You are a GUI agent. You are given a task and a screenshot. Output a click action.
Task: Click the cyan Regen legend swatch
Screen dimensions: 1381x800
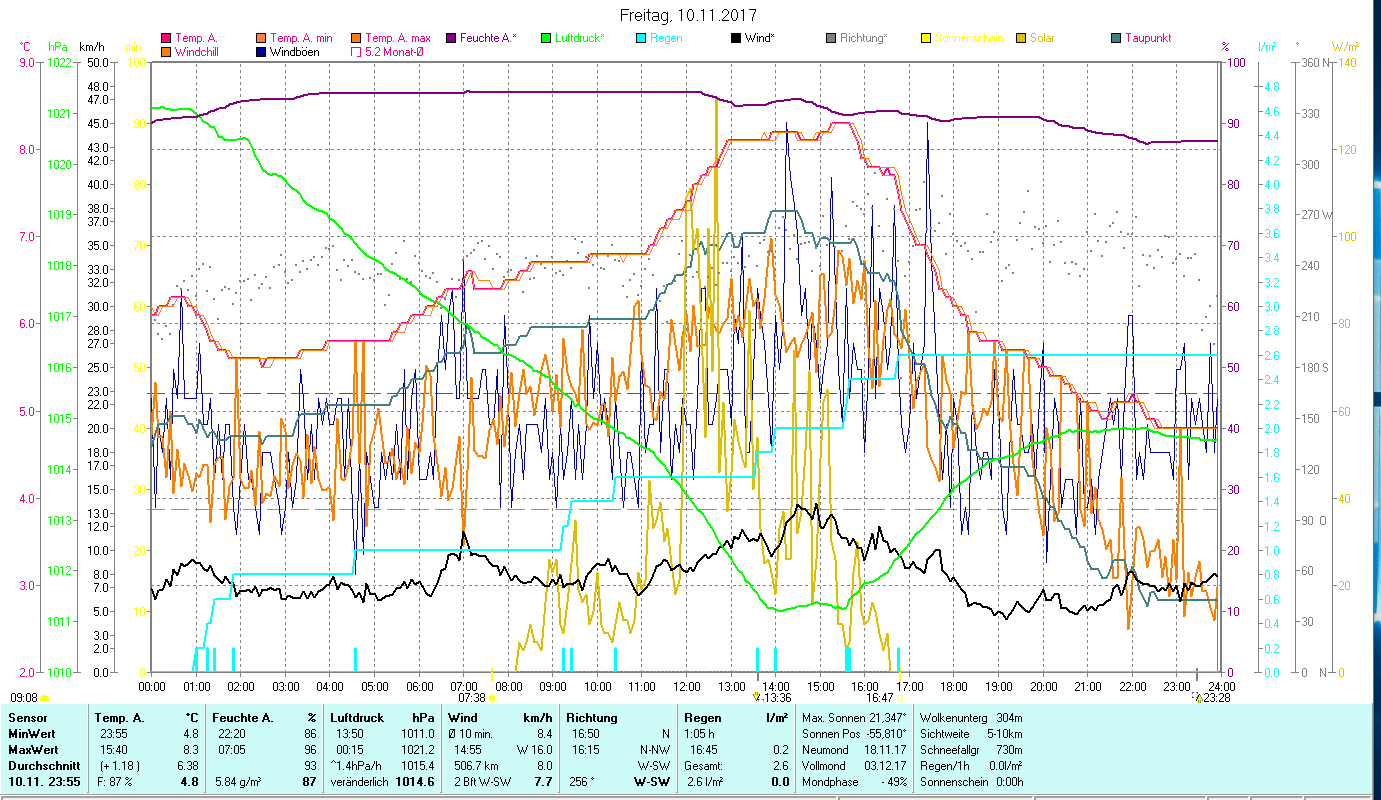click(x=641, y=38)
